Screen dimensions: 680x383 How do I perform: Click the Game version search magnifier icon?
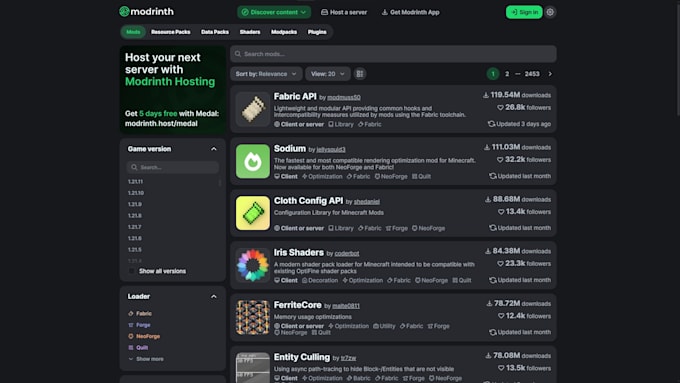(134, 167)
